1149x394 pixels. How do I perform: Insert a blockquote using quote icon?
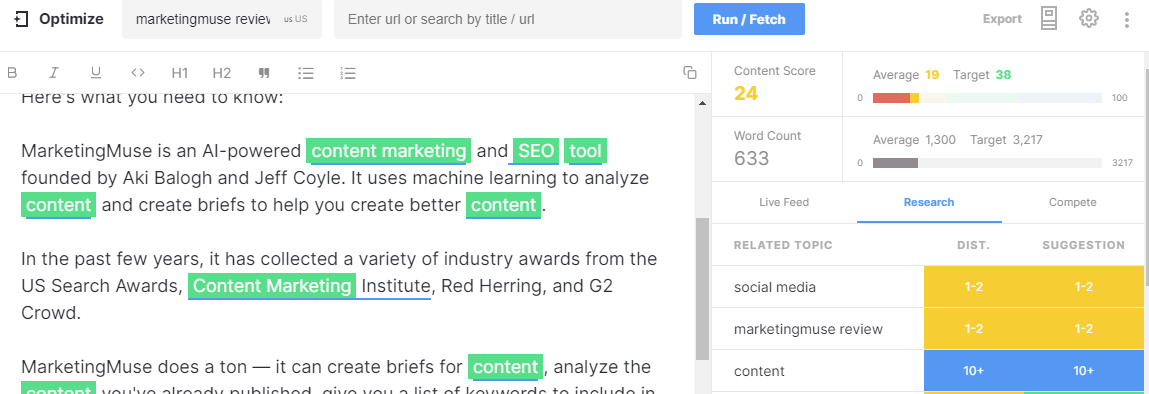tap(264, 73)
